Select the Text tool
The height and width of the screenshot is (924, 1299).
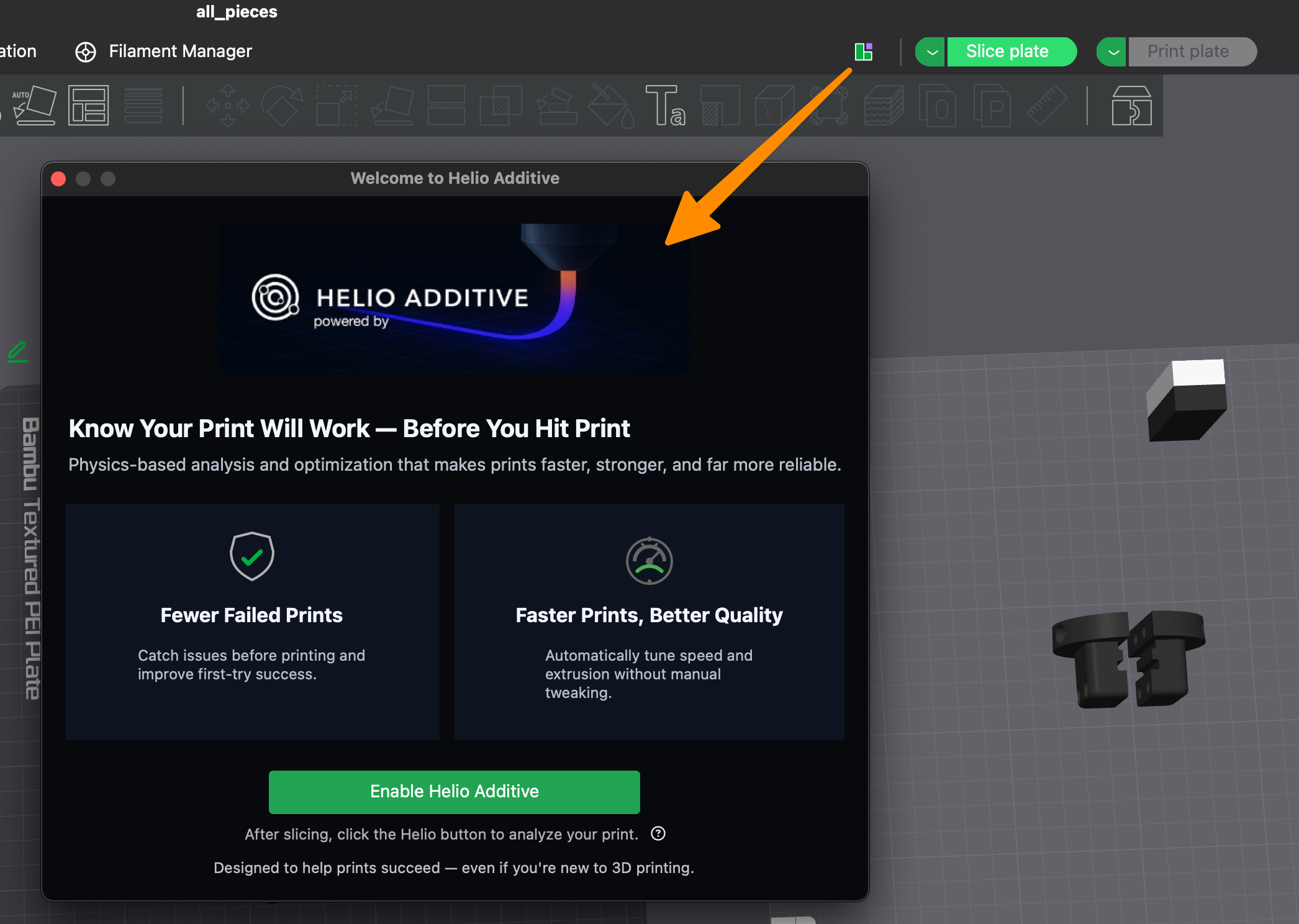click(665, 105)
